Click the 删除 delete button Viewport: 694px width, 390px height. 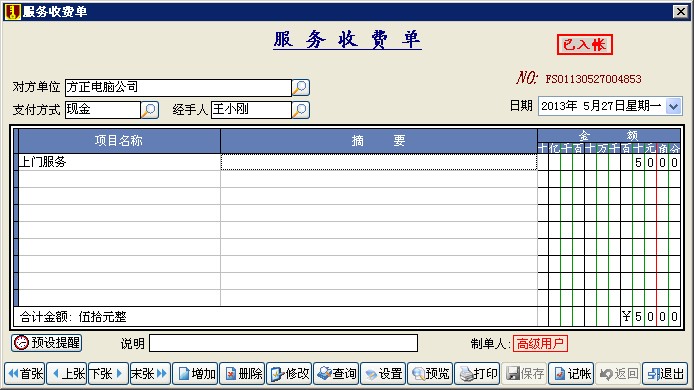242,374
